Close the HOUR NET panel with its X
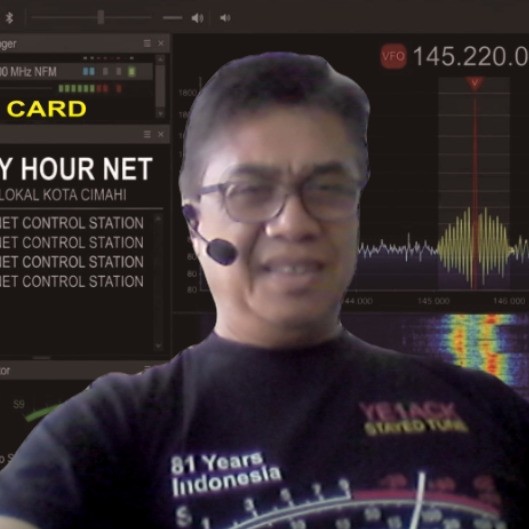Image resolution: width=529 pixels, height=529 pixels. coord(161,134)
